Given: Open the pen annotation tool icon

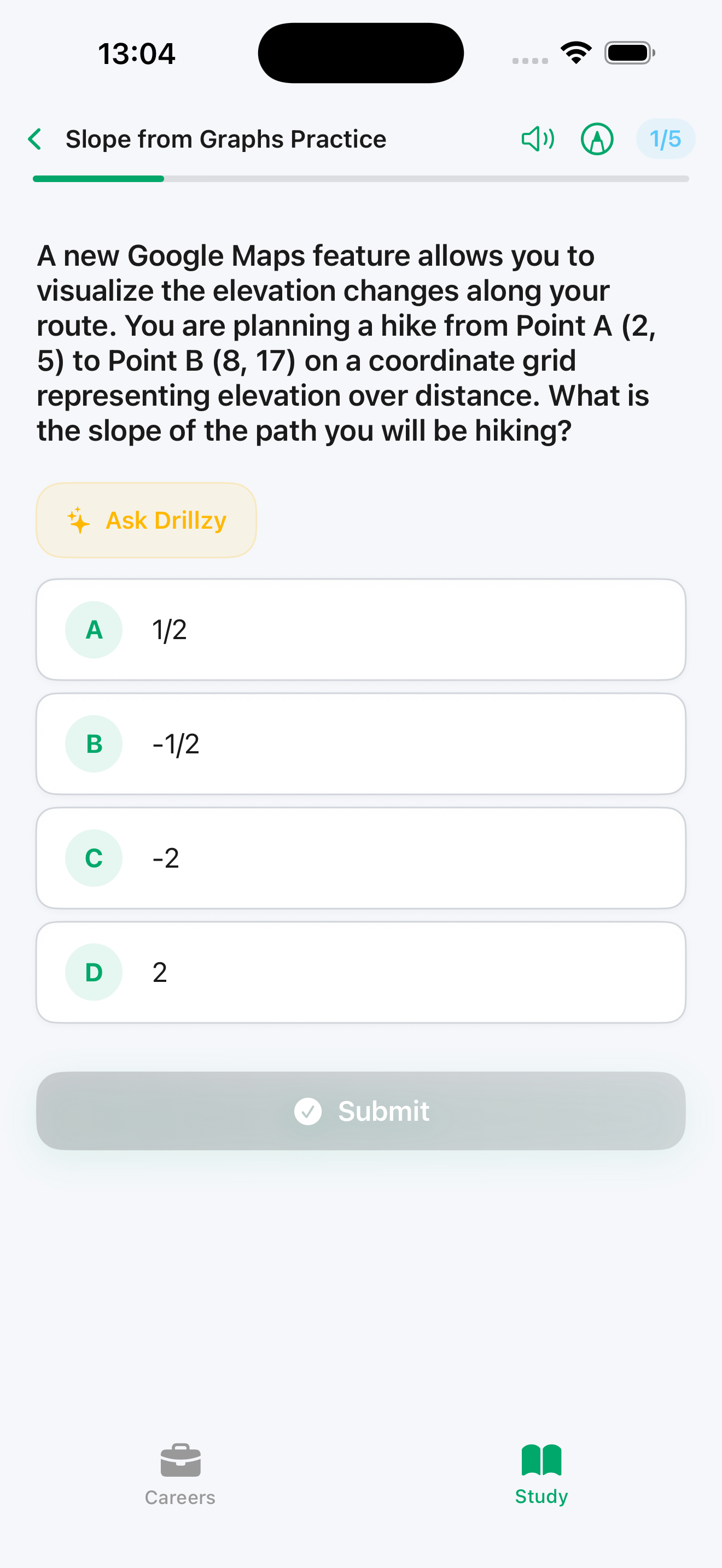Looking at the screenshot, I should (597, 139).
